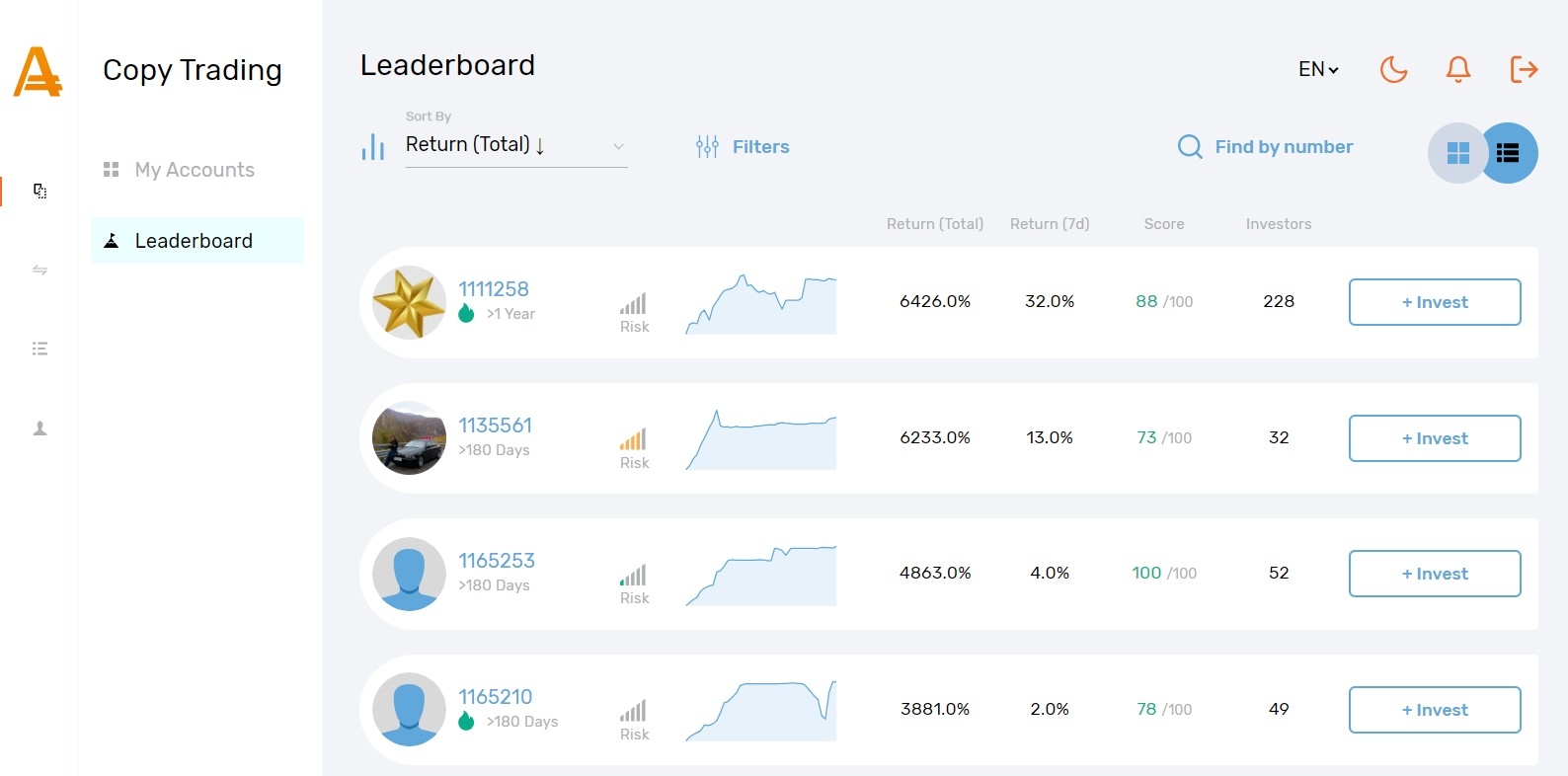
Task: Open search with the Find by number magnifier
Action: 1189,146
